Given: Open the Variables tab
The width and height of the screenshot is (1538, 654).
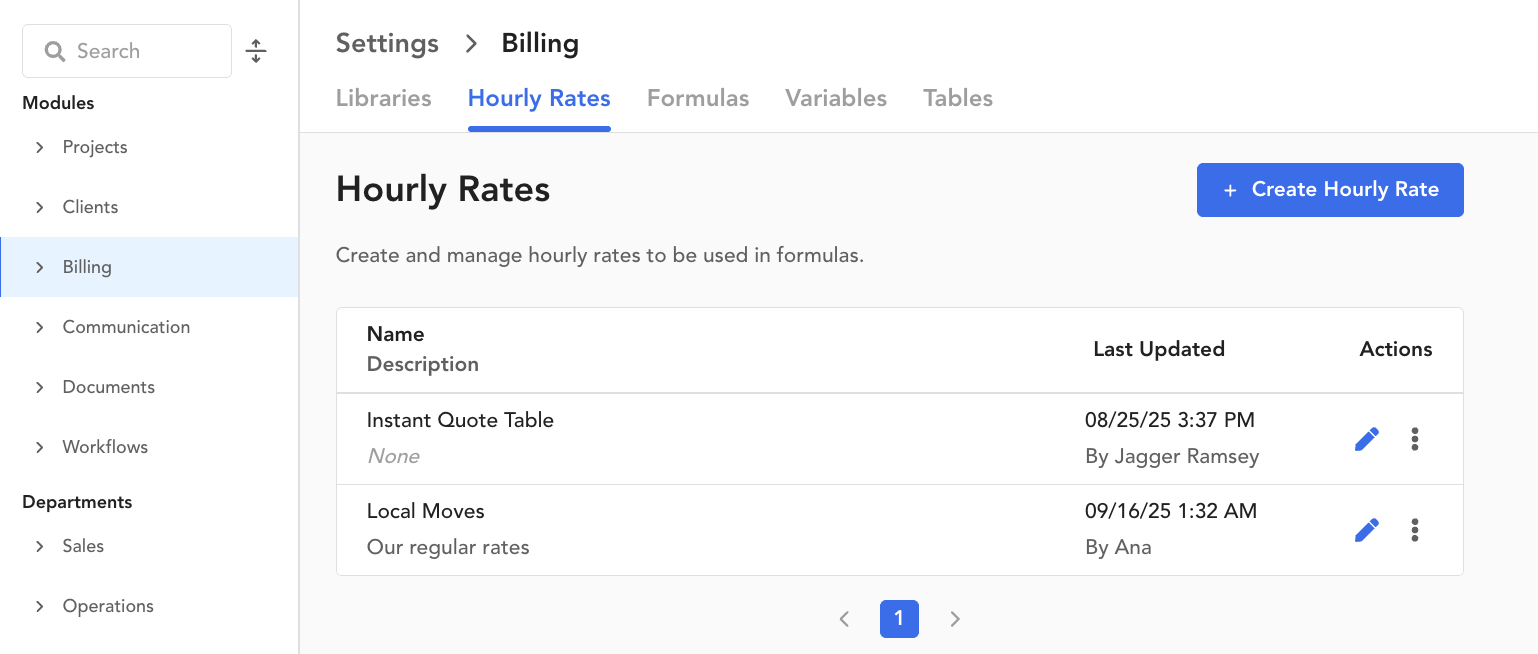Looking at the screenshot, I should tap(835, 98).
